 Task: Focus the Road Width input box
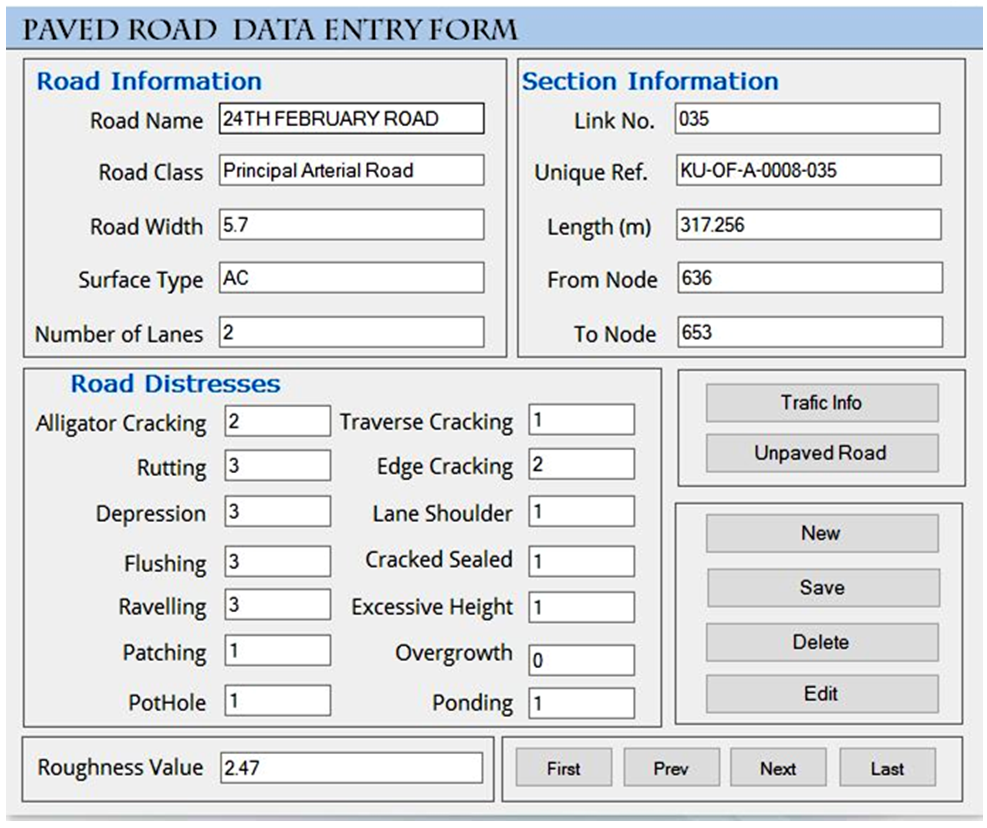351,226
